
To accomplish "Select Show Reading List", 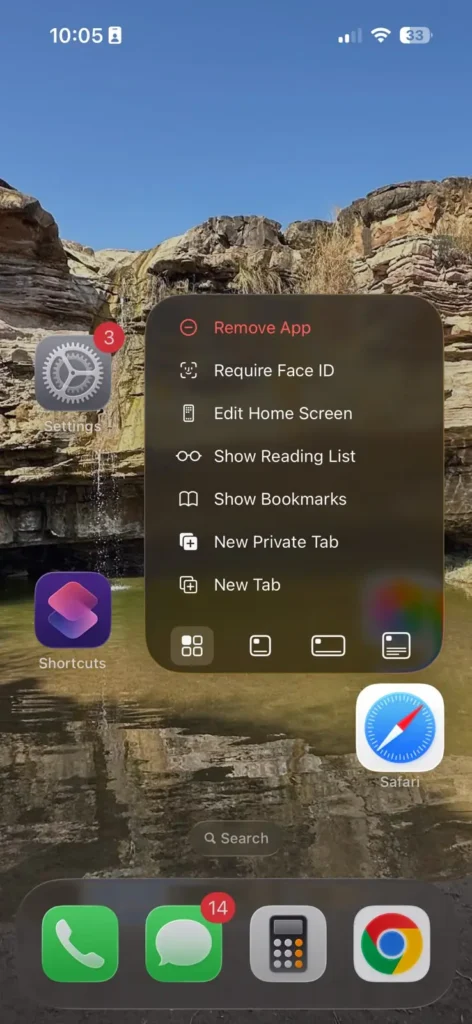I will pyautogui.click(x=294, y=456).
